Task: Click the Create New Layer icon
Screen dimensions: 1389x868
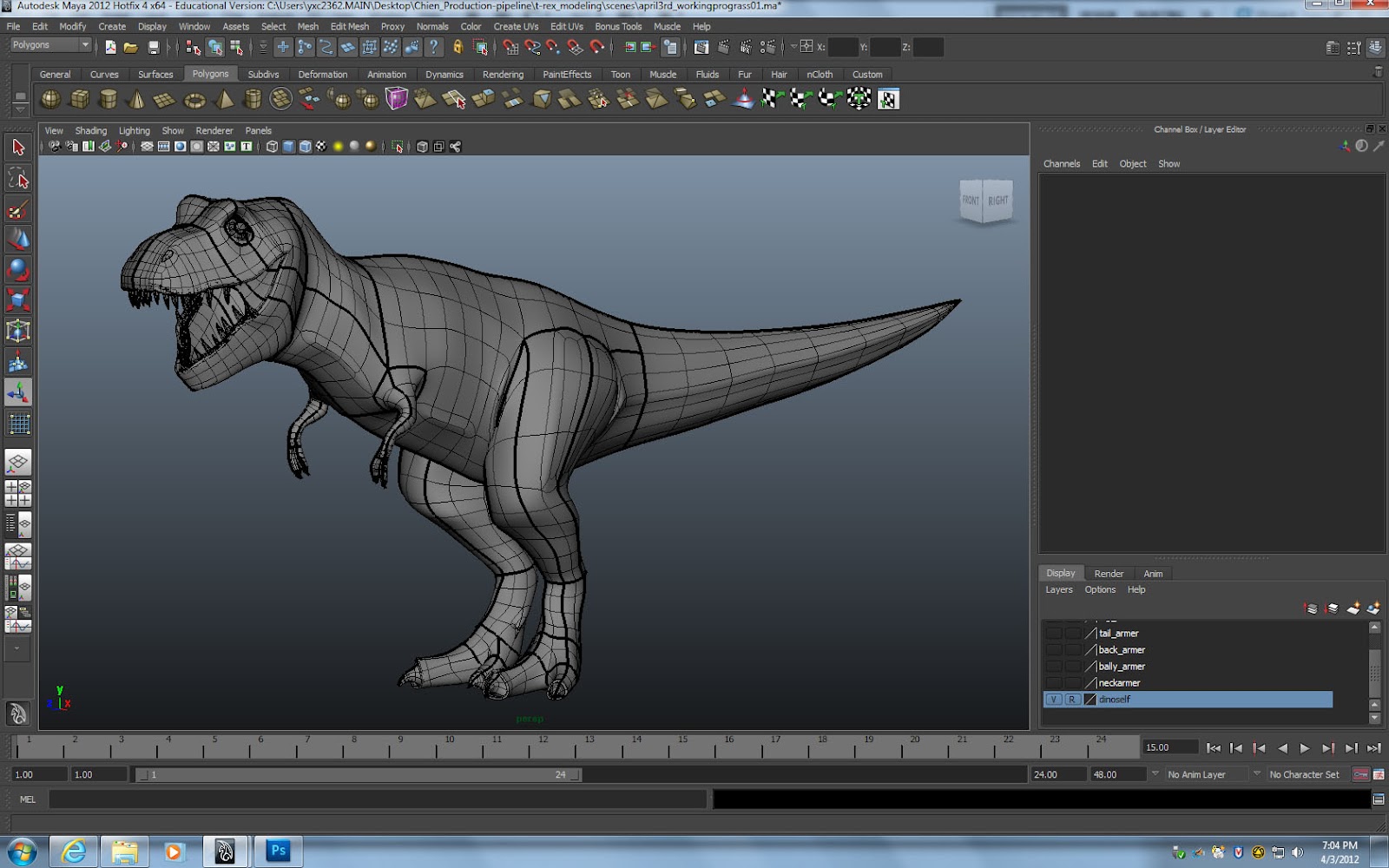Action: pos(1353,608)
